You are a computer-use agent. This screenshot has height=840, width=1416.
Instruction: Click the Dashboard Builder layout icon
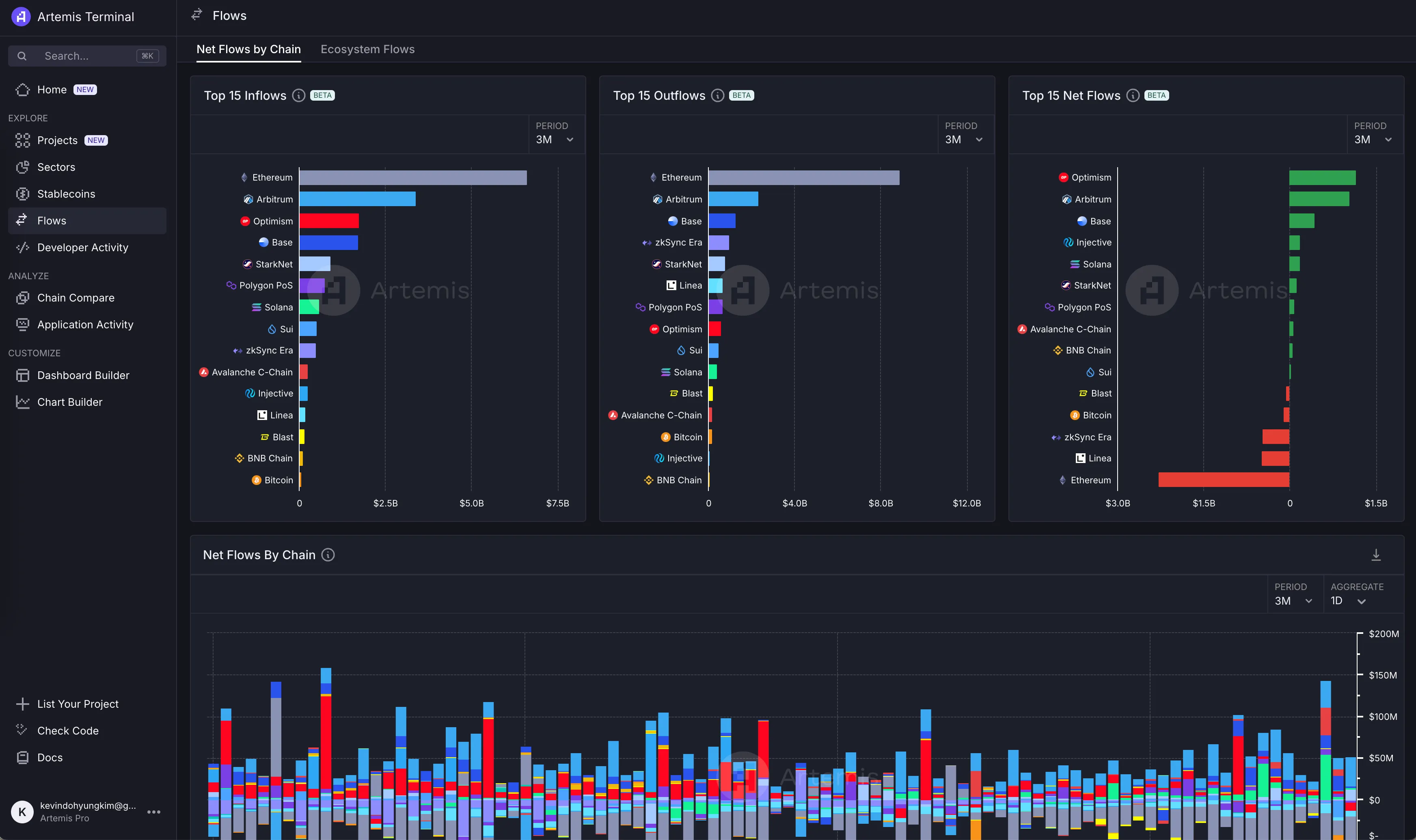tap(23, 375)
